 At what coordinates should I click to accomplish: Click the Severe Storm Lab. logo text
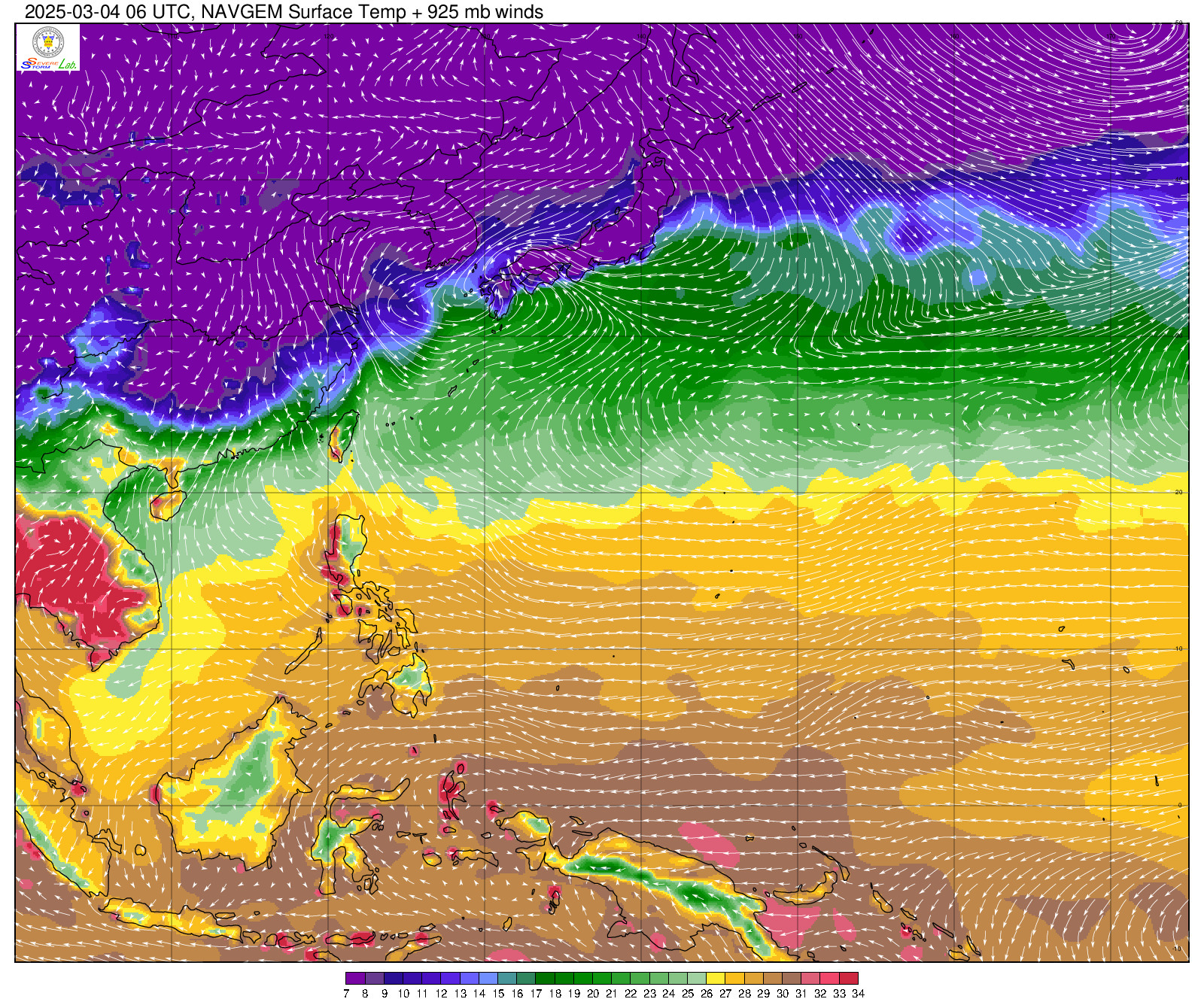click(48, 64)
